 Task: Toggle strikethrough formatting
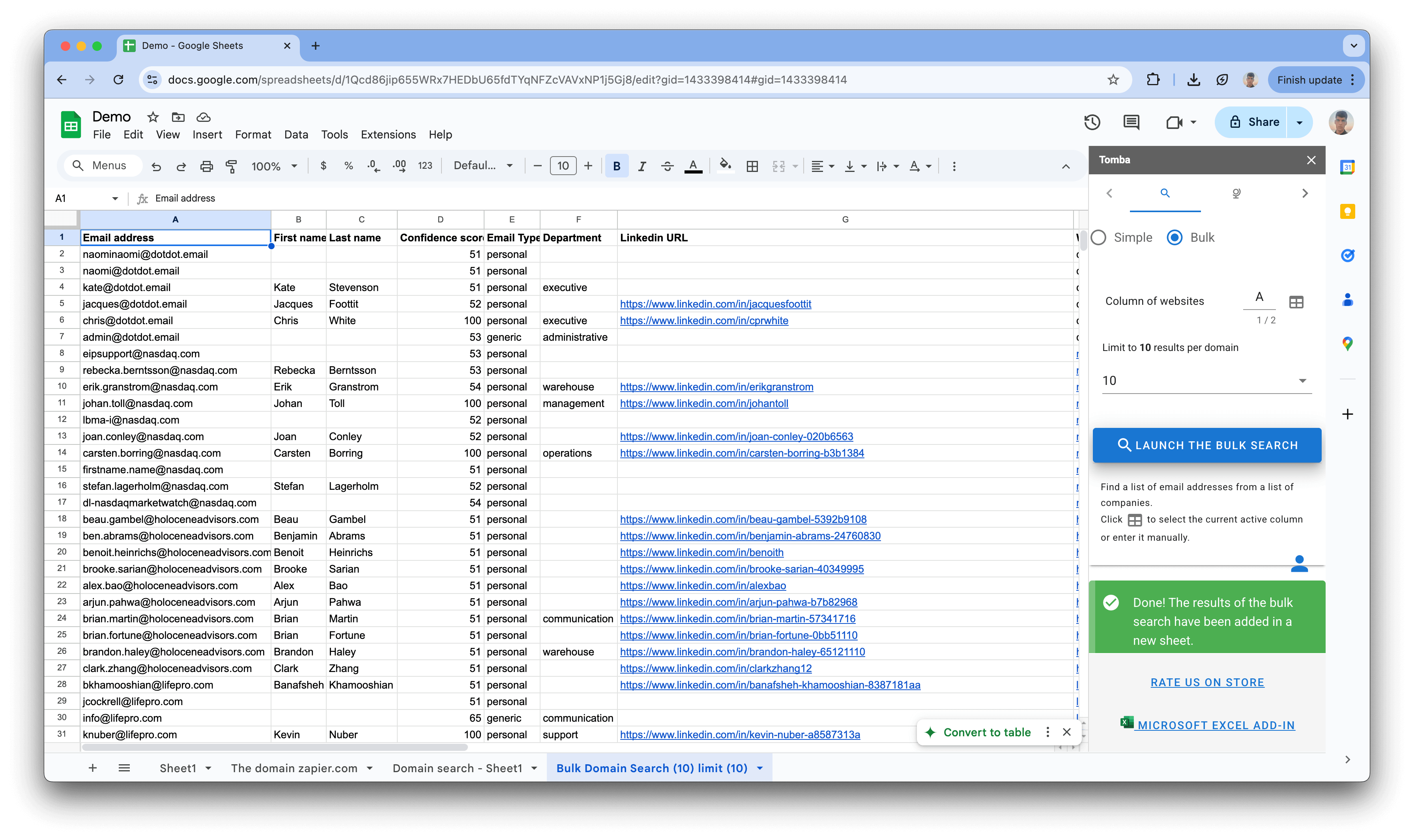click(x=667, y=166)
